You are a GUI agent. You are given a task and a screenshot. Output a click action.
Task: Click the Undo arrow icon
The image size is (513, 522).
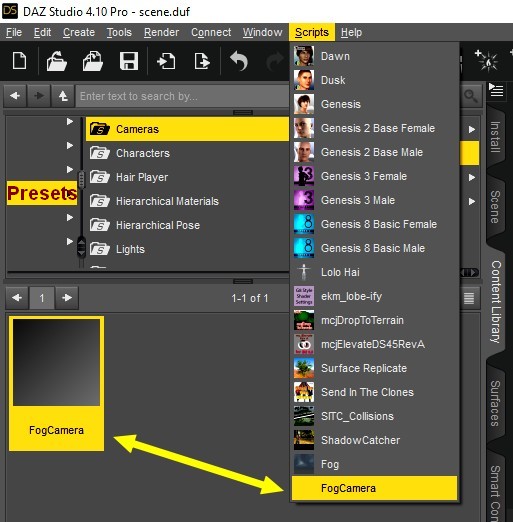tap(239, 61)
